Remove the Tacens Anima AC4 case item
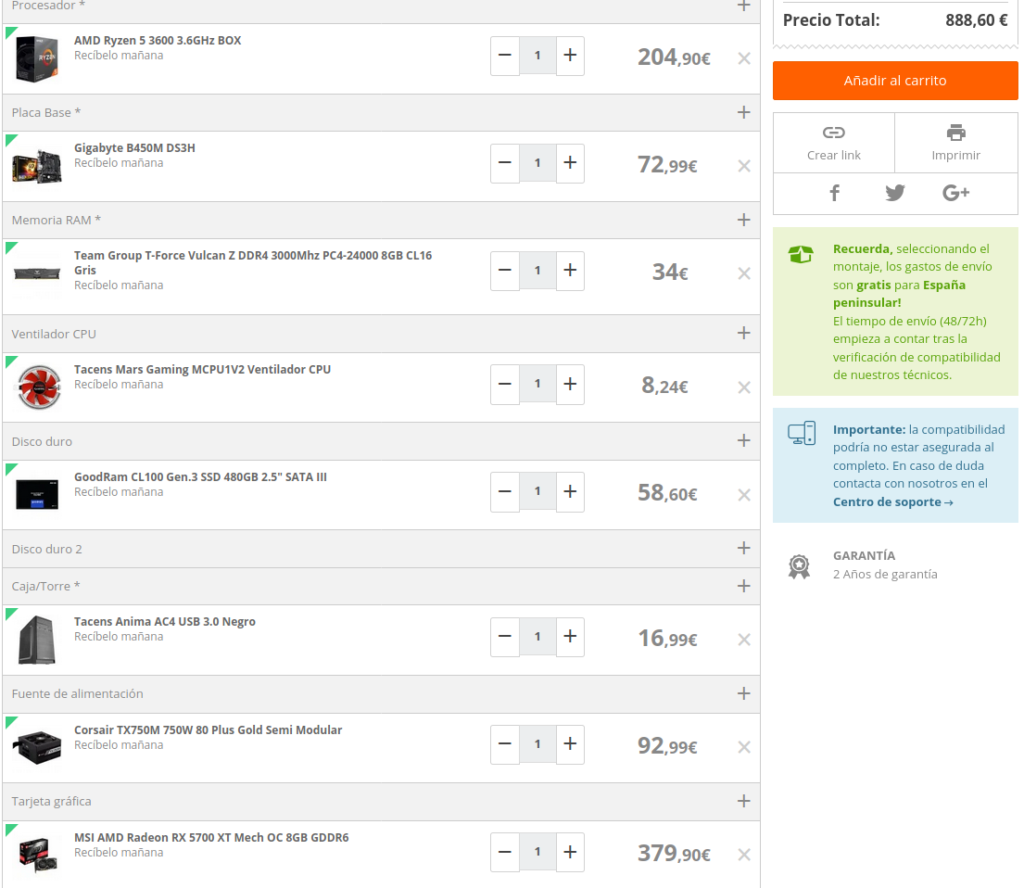1024x888 pixels. pyautogui.click(x=744, y=639)
